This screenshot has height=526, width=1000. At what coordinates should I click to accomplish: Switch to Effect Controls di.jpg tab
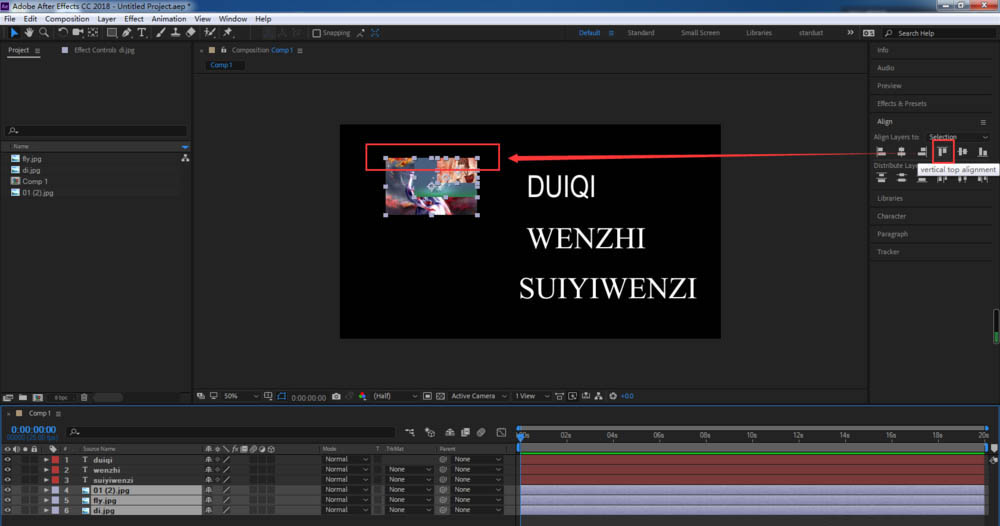click(x=104, y=50)
